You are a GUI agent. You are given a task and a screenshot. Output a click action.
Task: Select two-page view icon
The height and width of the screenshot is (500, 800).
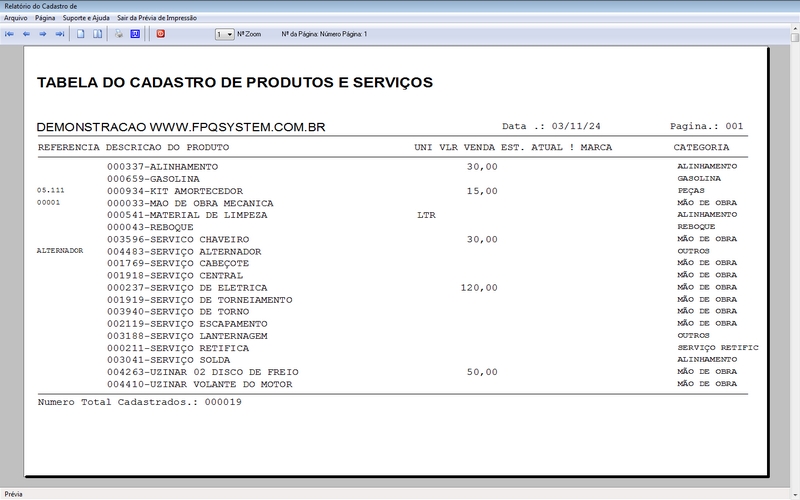click(97, 34)
